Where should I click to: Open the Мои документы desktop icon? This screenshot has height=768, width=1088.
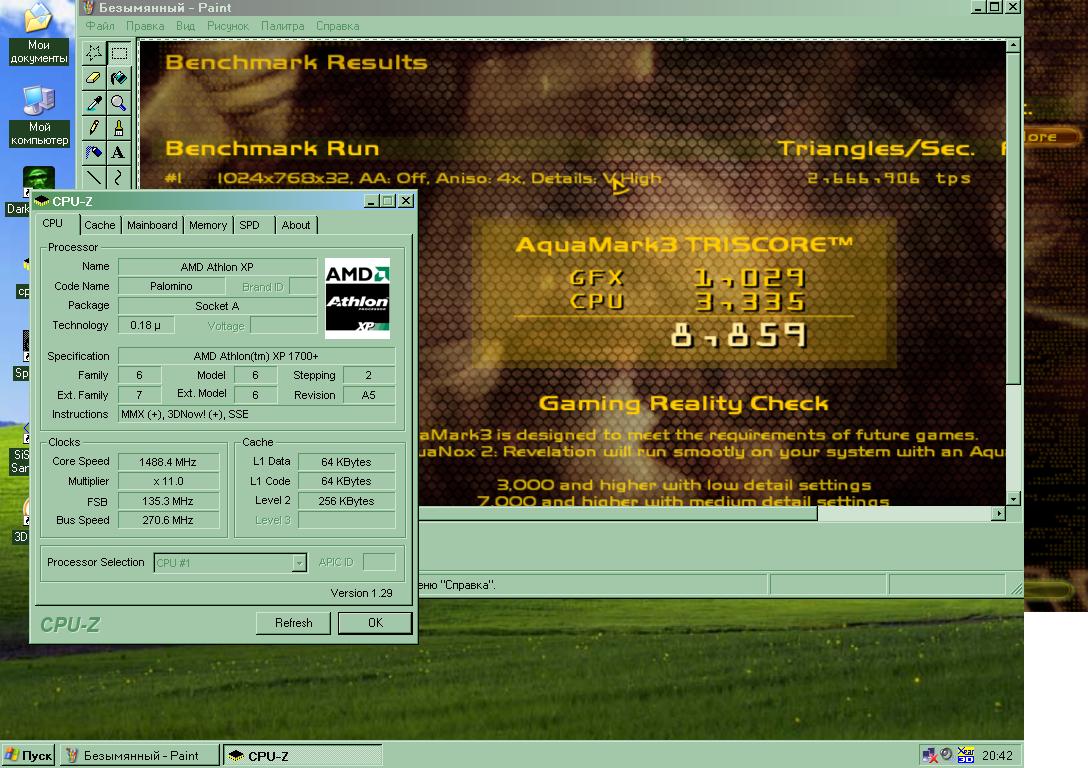point(39,33)
